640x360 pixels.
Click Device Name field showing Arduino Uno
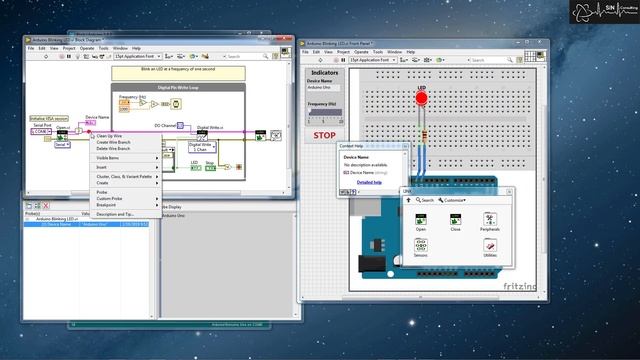pos(323,88)
